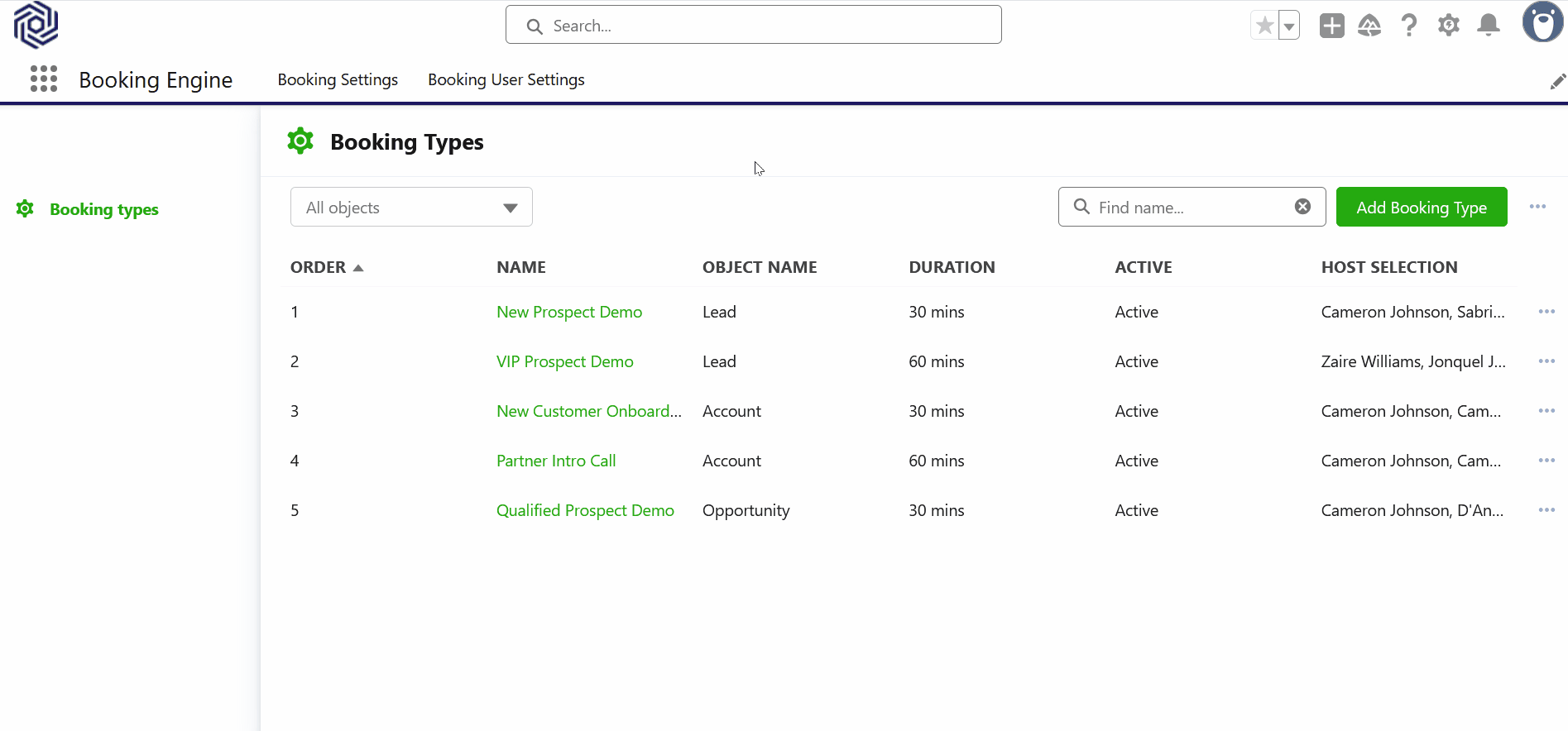The height and width of the screenshot is (731, 1568).
Task: Open the App Launcher grid icon
Action: [x=44, y=79]
